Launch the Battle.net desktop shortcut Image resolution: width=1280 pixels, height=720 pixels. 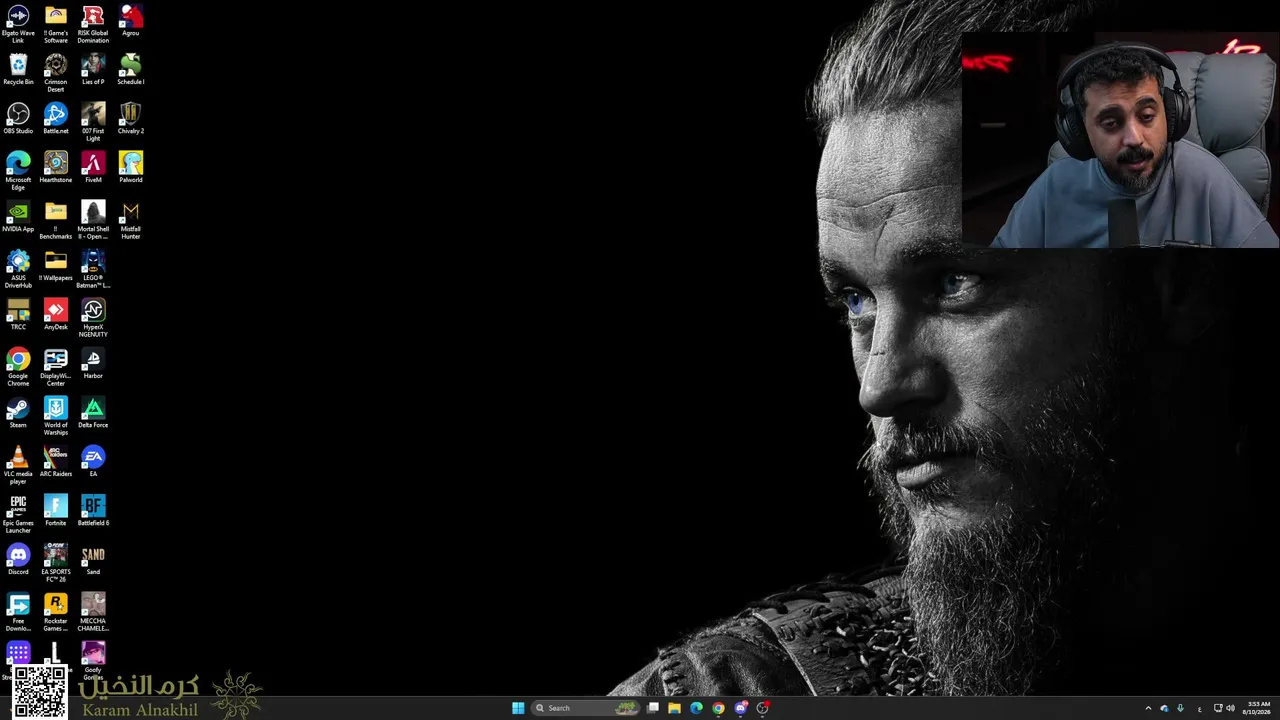(56, 119)
